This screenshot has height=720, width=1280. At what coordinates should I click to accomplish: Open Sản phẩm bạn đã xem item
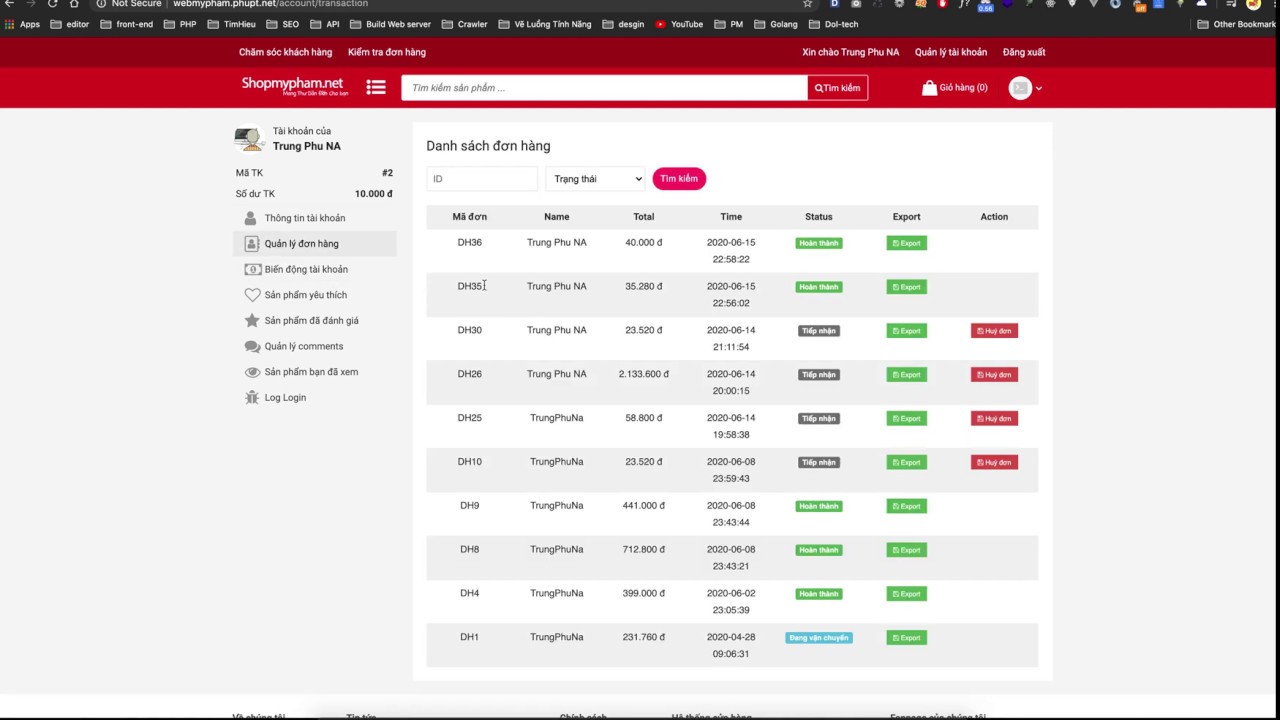(x=315, y=372)
